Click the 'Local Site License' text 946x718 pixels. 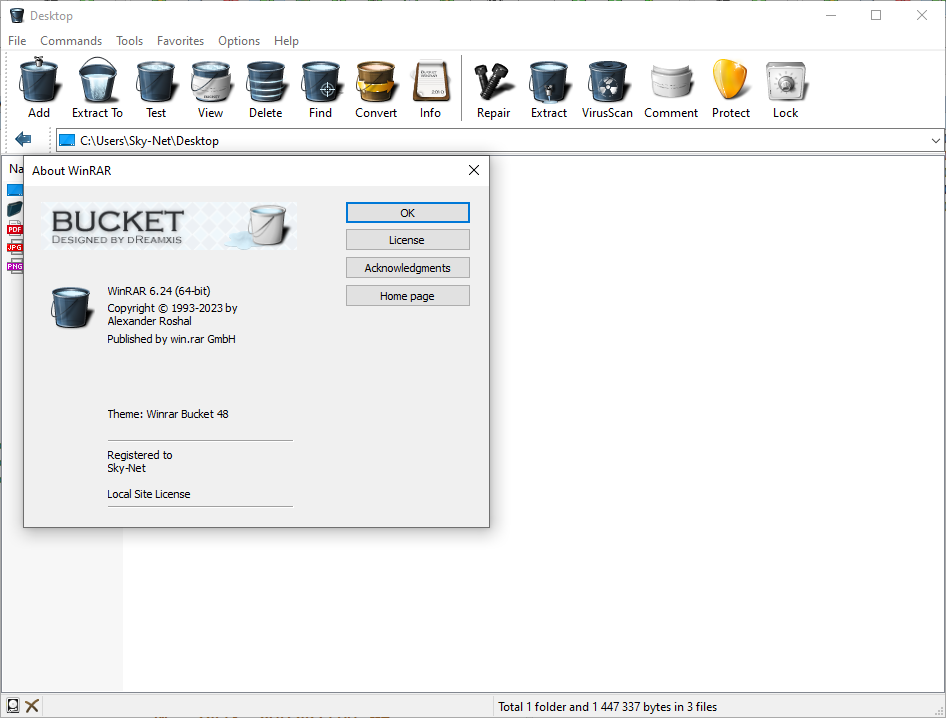coord(148,494)
